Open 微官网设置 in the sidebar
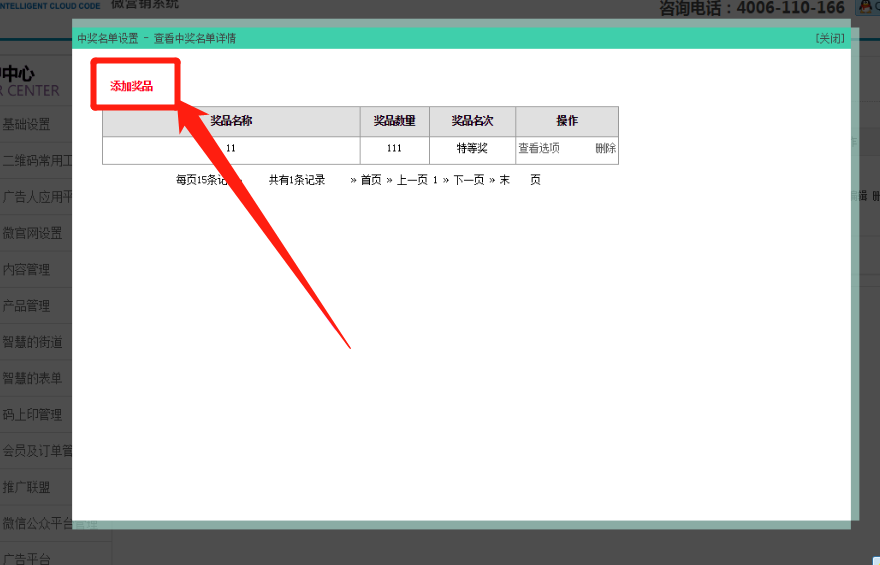 tap(32, 233)
